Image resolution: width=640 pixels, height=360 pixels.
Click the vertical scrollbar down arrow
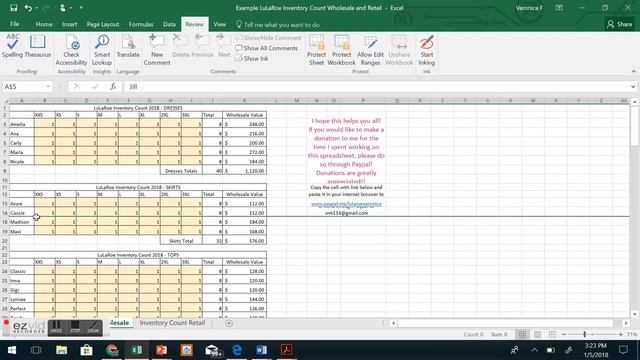634,314
